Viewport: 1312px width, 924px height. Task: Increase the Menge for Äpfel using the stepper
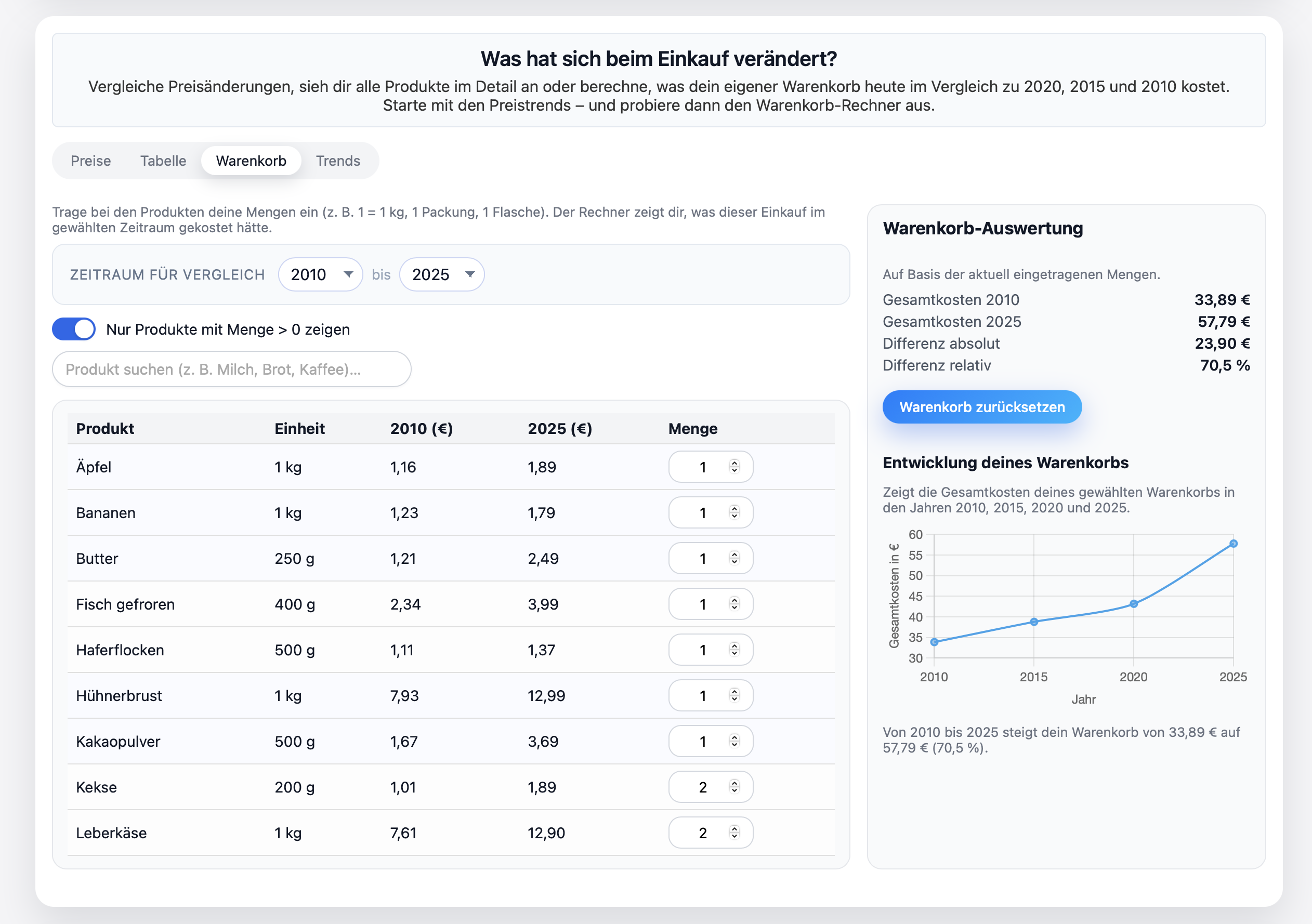[x=734, y=463]
